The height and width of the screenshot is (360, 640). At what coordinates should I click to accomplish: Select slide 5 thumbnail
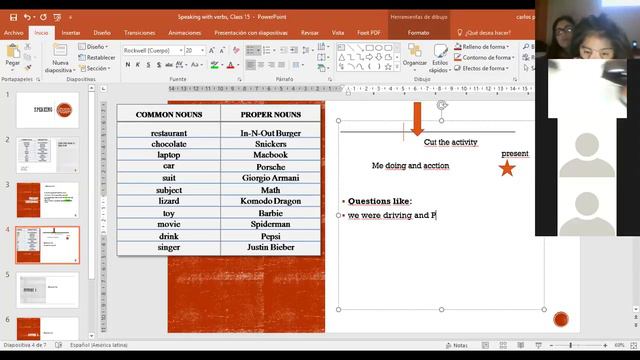coord(48,290)
